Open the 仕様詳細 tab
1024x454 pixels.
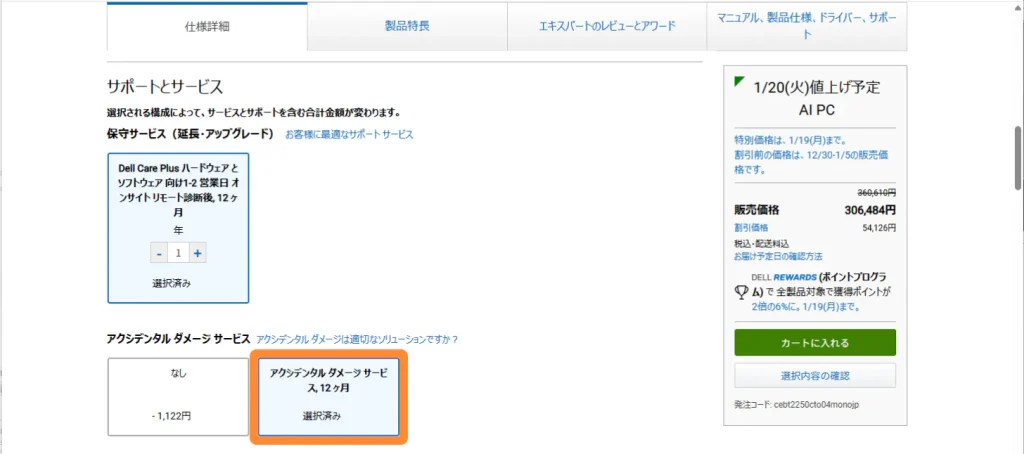click(207, 26)
